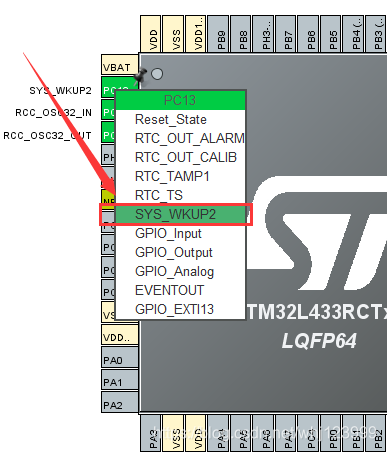
Task: Click the PB8 pin
Action: pyautogui.click(x=240, y=34)
